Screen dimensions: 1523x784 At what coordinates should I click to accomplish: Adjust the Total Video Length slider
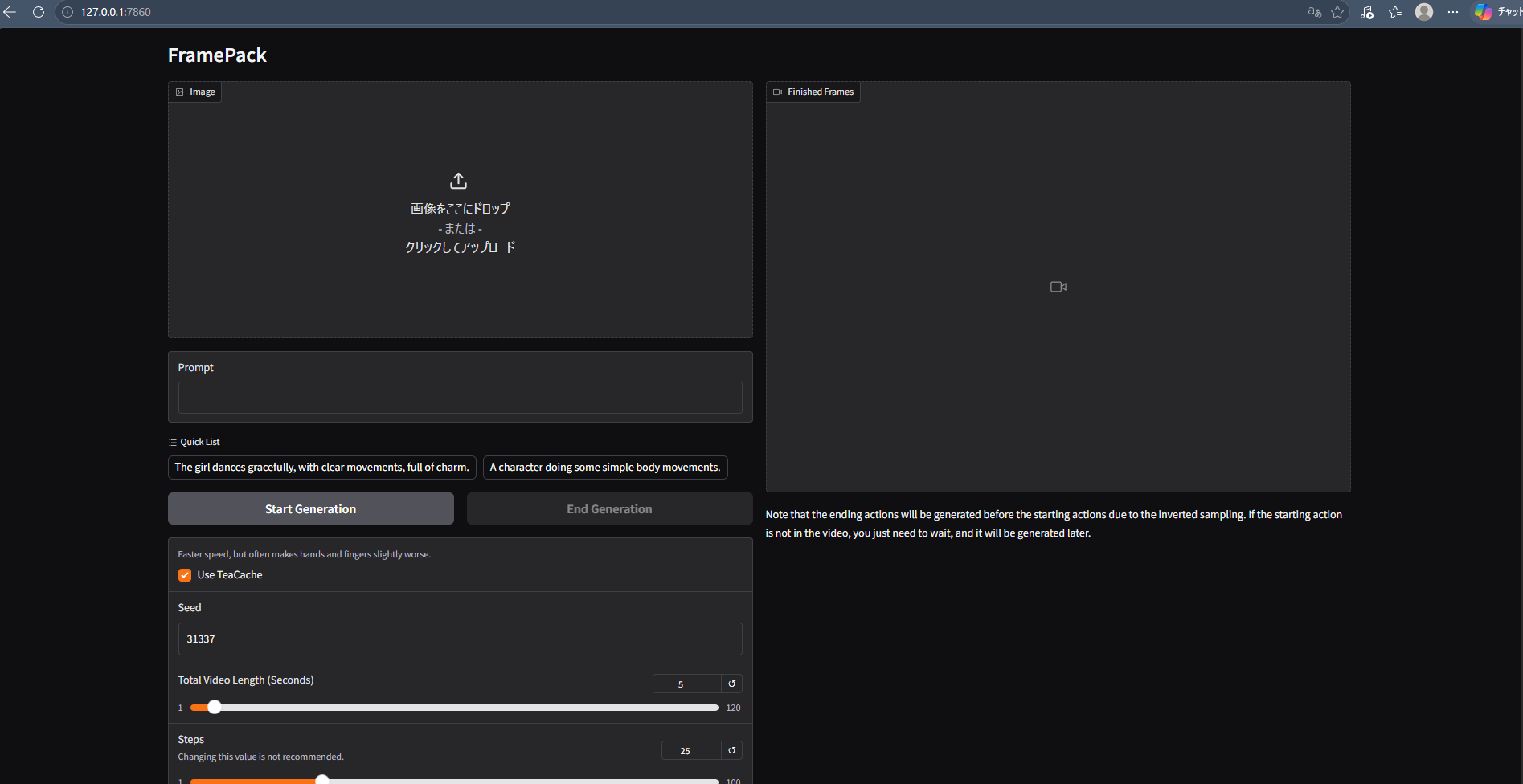214,708
